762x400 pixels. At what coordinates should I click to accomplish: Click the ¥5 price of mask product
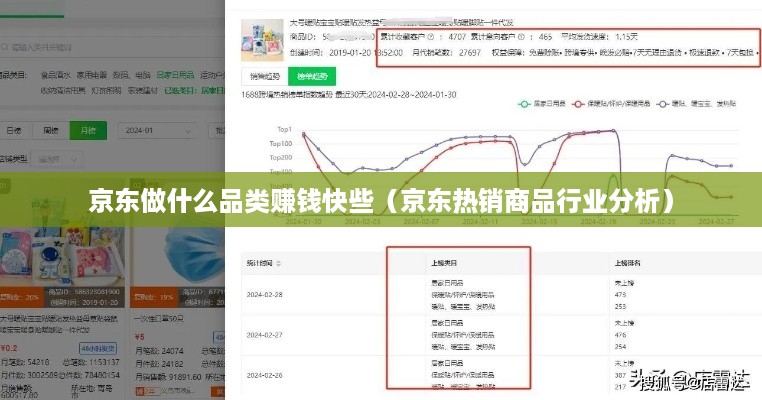[x=139, y=337]
